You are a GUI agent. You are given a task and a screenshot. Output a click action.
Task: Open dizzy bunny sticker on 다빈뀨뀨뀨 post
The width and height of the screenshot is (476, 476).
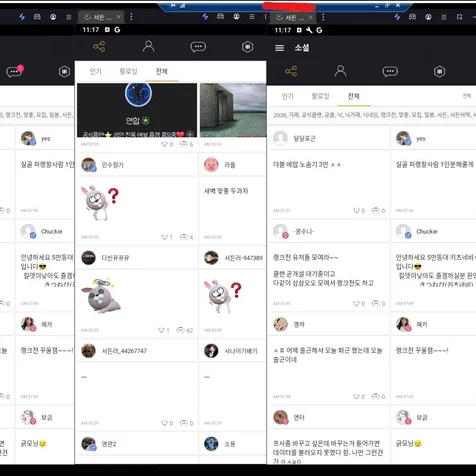[x=101, y=295]
